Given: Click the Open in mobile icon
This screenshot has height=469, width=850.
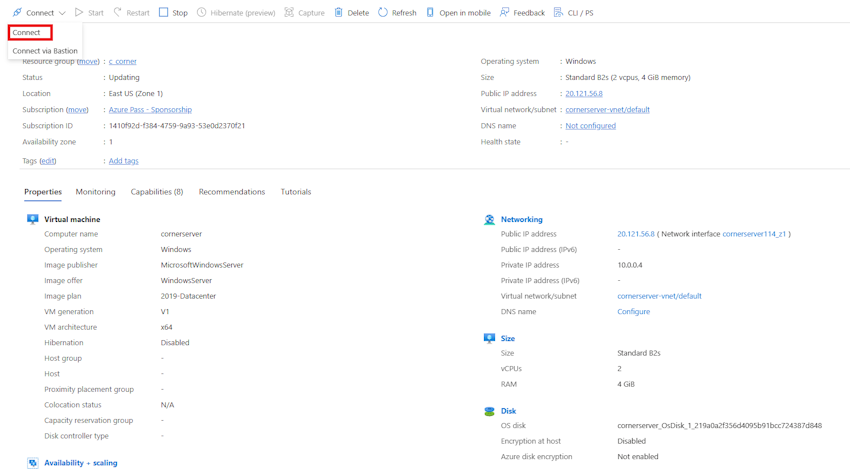Looking at the screenshot, I should (430, 13).
